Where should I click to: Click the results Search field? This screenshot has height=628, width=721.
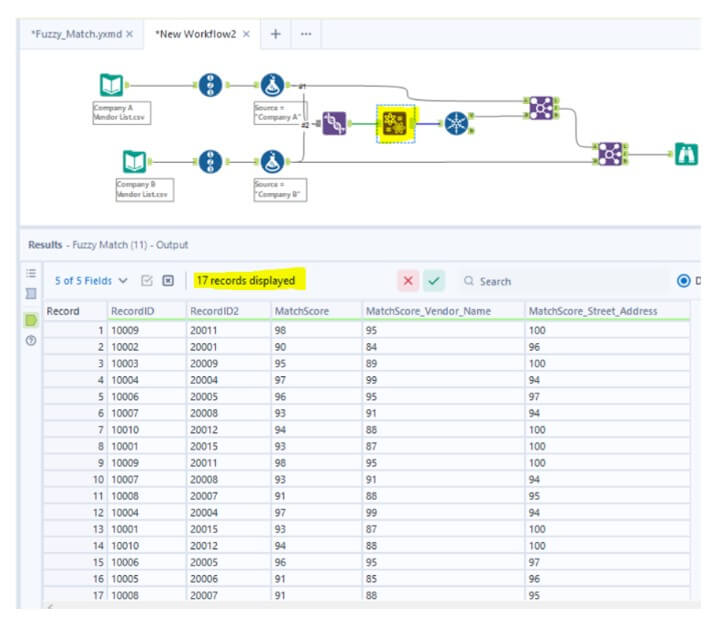(563, 281)
